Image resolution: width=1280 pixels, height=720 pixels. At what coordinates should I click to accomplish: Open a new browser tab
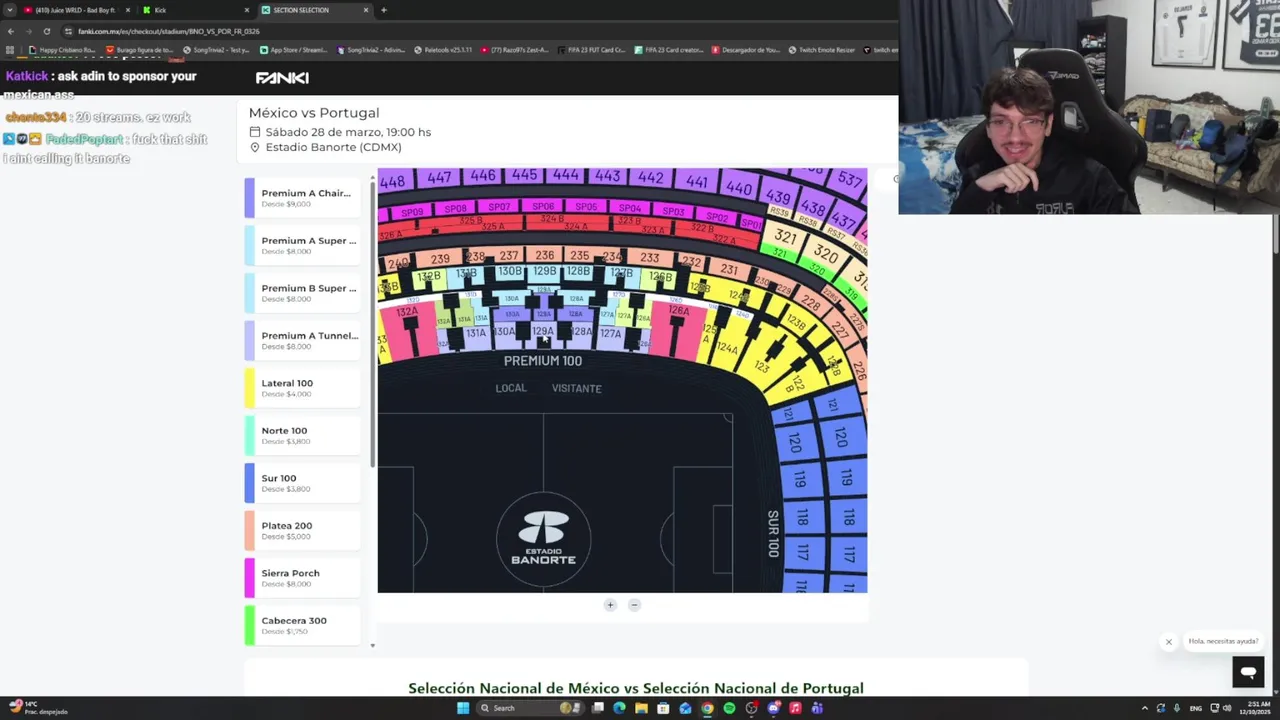tap(383, 10)
